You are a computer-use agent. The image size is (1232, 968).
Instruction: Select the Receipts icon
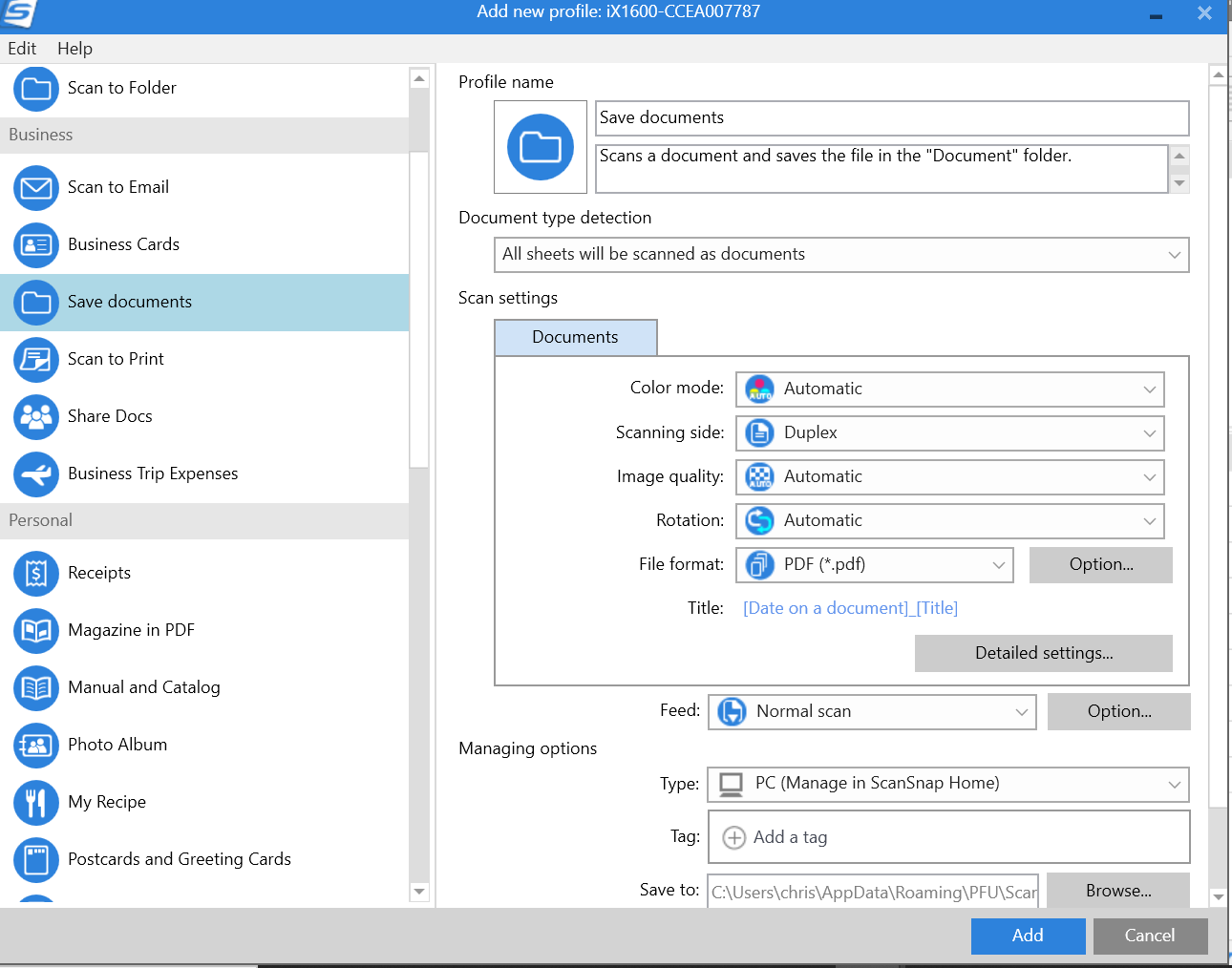[36, 574]
